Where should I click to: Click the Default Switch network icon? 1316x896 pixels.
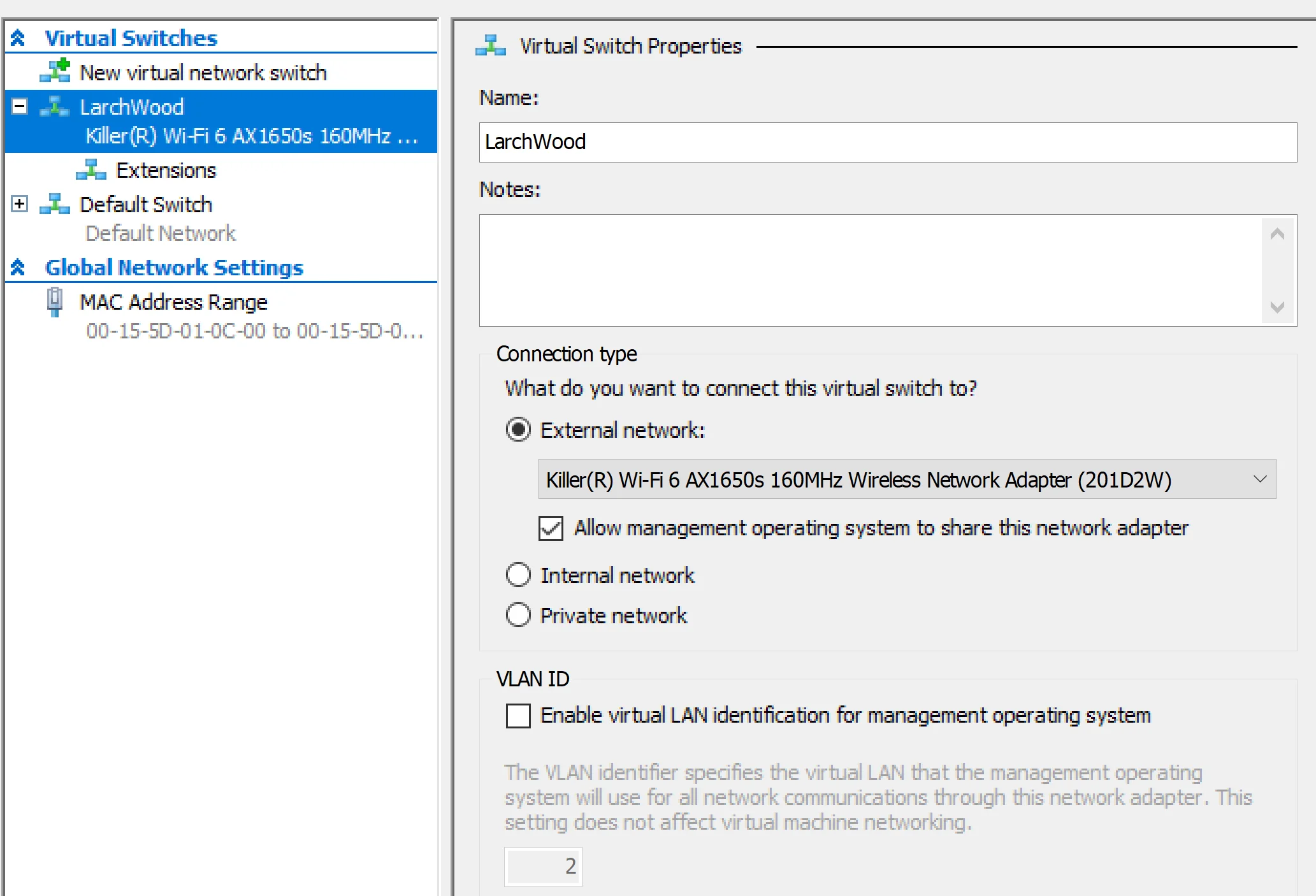click(55, 205)
